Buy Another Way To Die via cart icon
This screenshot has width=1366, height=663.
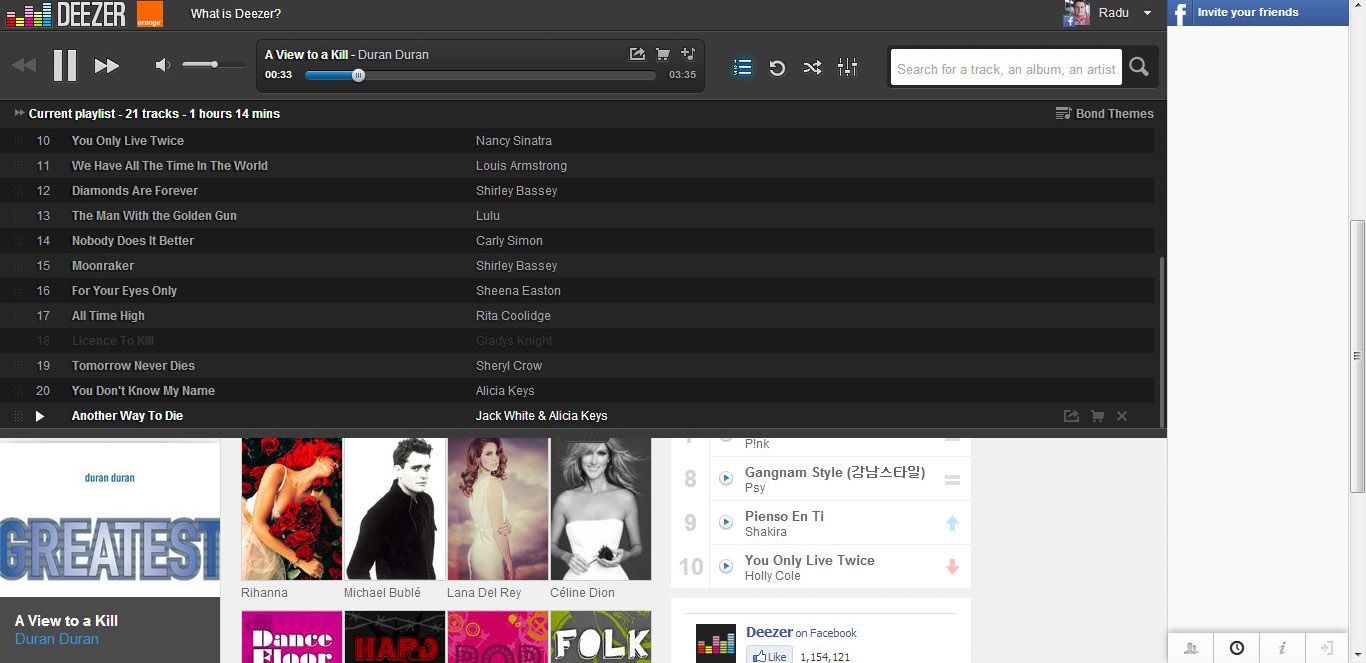[x=1097, y=416]
